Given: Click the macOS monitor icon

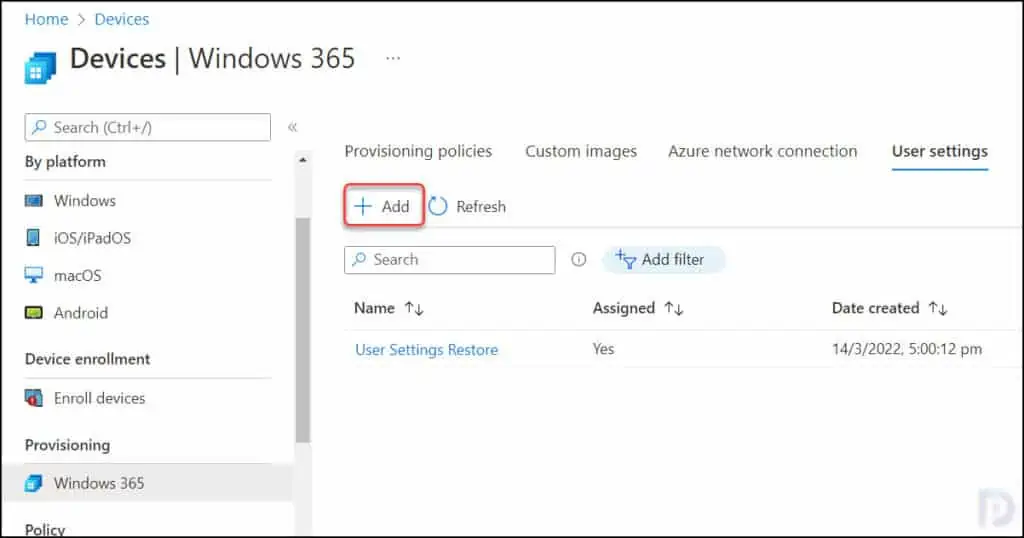Looking at the screenshot, I should point(33,275).
